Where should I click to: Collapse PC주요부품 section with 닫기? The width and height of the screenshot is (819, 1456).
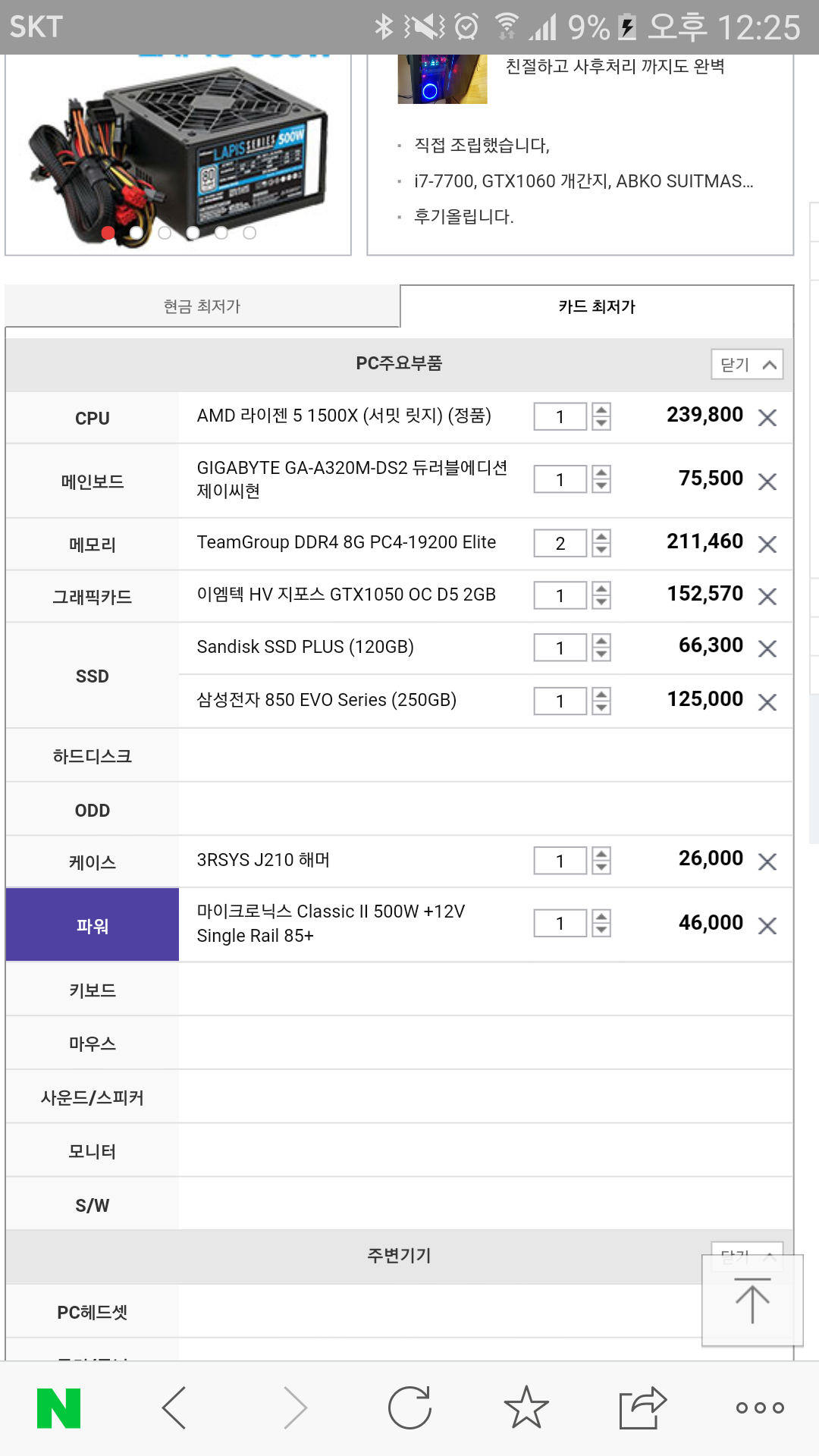747,365
